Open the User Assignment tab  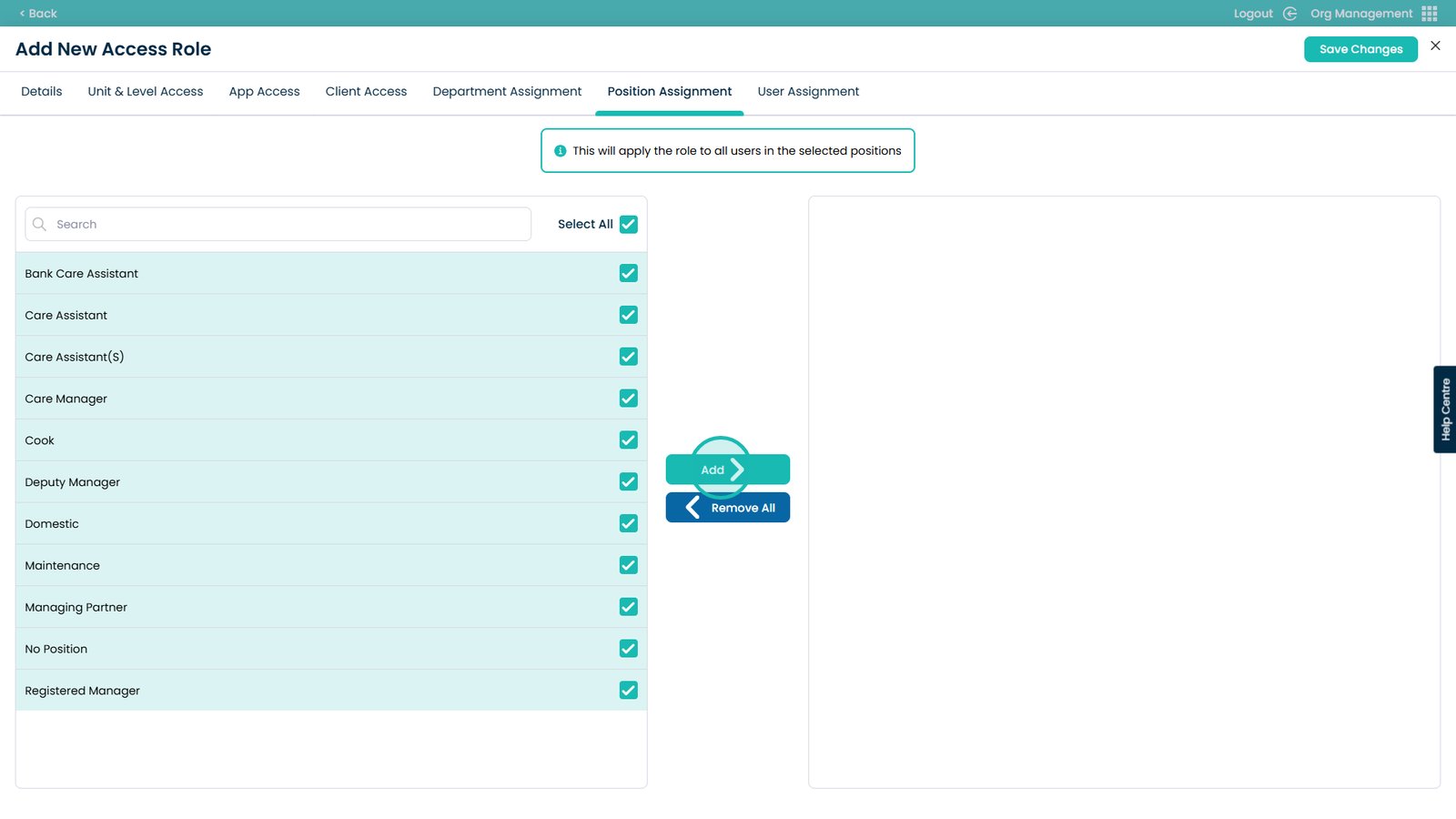808,92
